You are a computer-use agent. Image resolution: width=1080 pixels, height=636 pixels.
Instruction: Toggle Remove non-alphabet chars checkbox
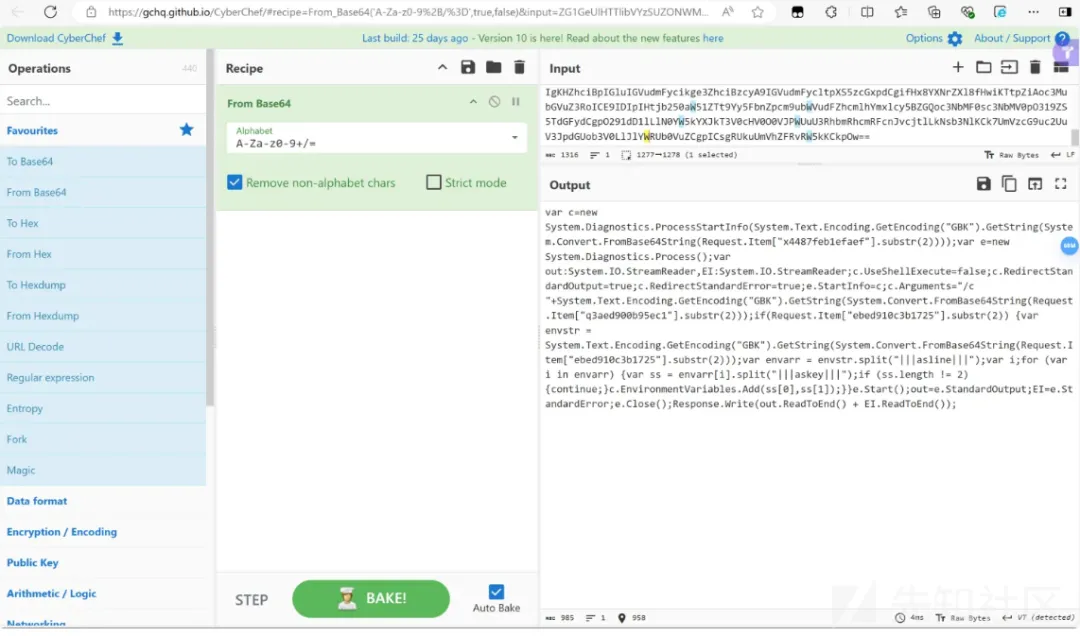(235, 183)
